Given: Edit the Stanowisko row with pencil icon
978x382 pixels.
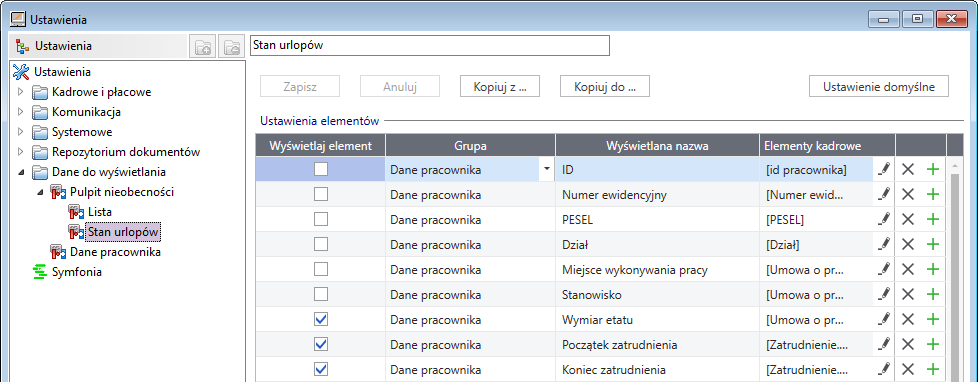Looking at the screenshot, I should click(x=883, y=294).
